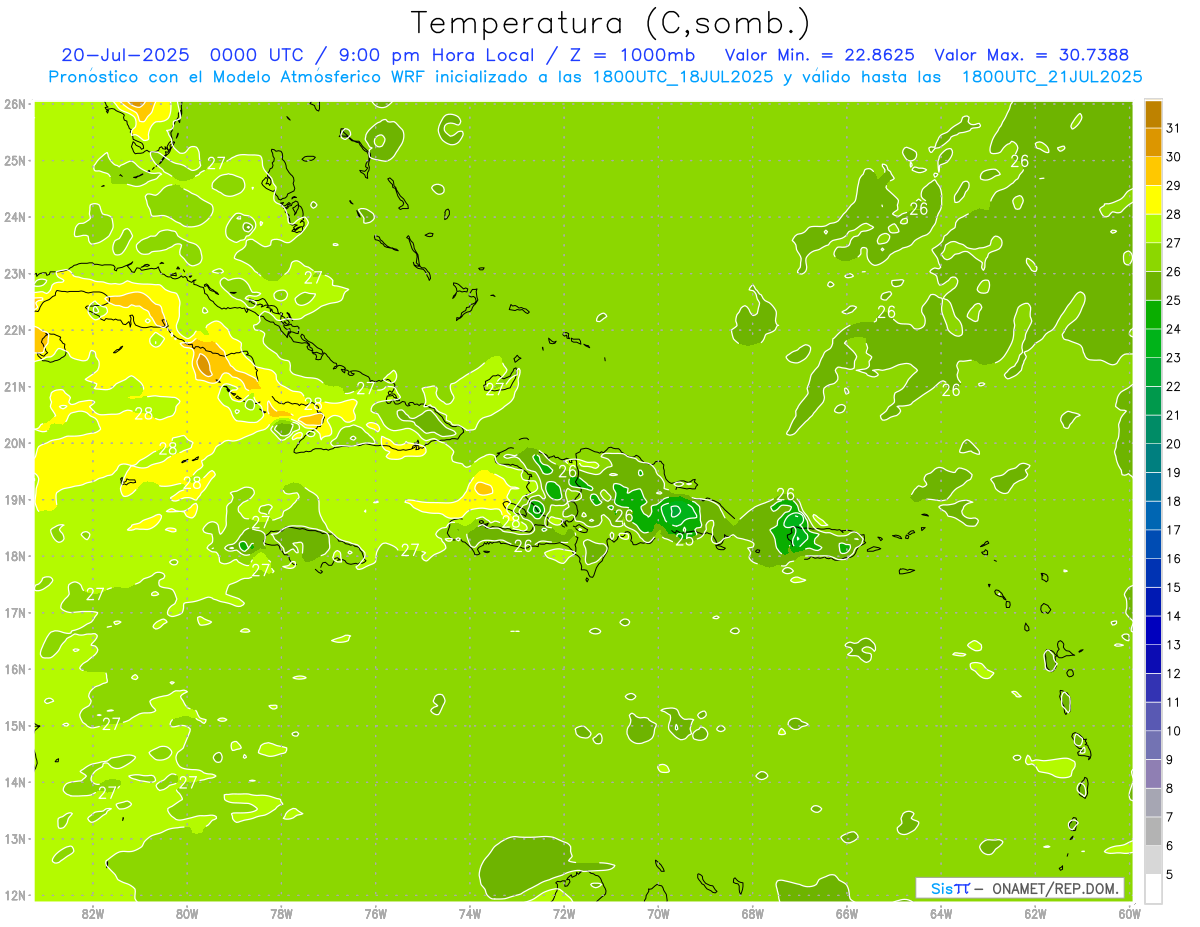Pick the white swatch below legend value 5
1200x927 pixels.
(x=1153, y=889)
